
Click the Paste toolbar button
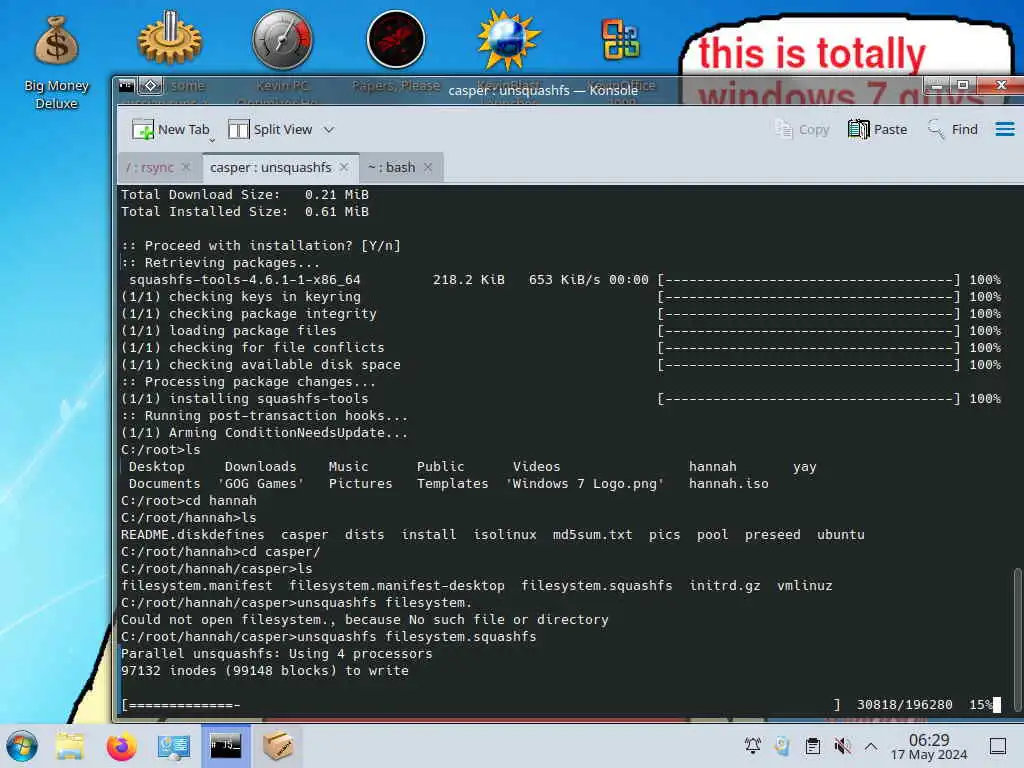(877, 129)
